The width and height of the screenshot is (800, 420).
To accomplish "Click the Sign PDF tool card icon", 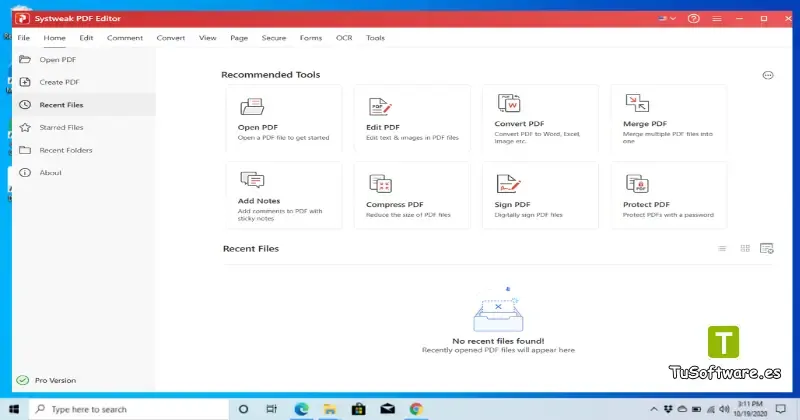I will [x=508, y=184].
